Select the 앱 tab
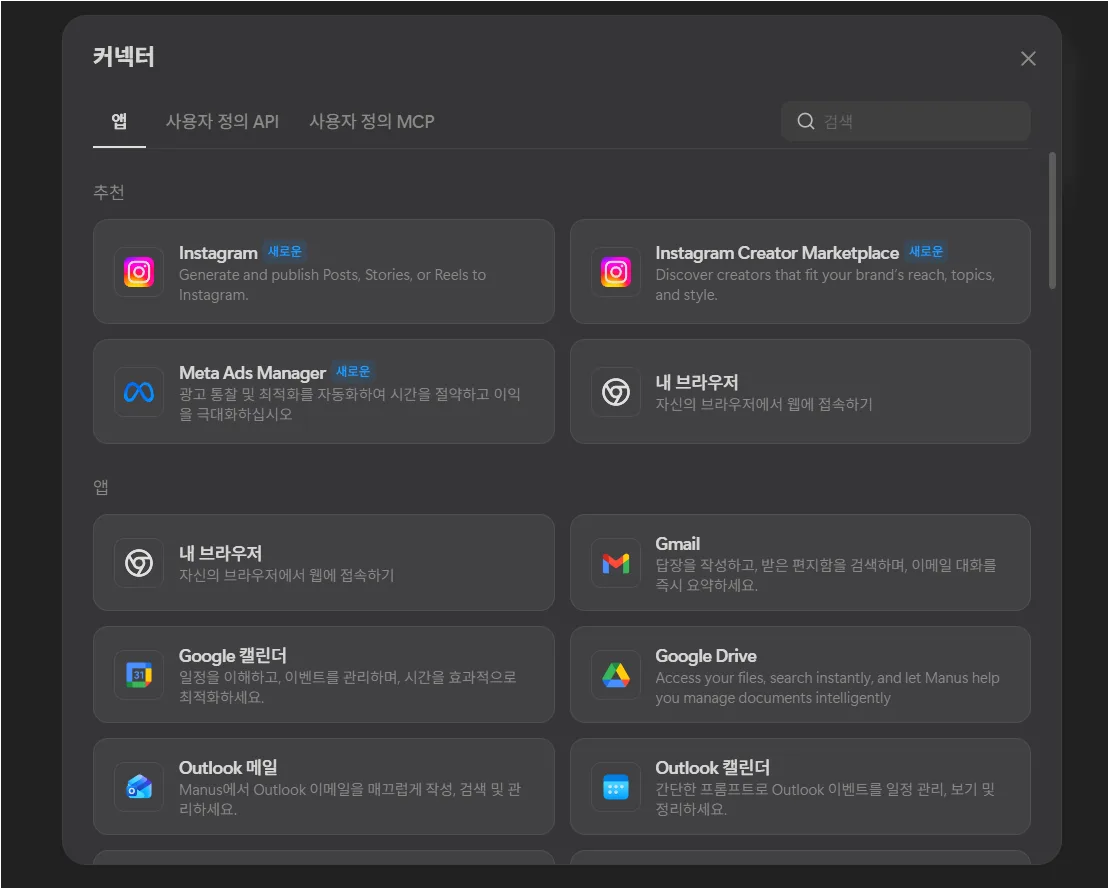 coord(120,122)
